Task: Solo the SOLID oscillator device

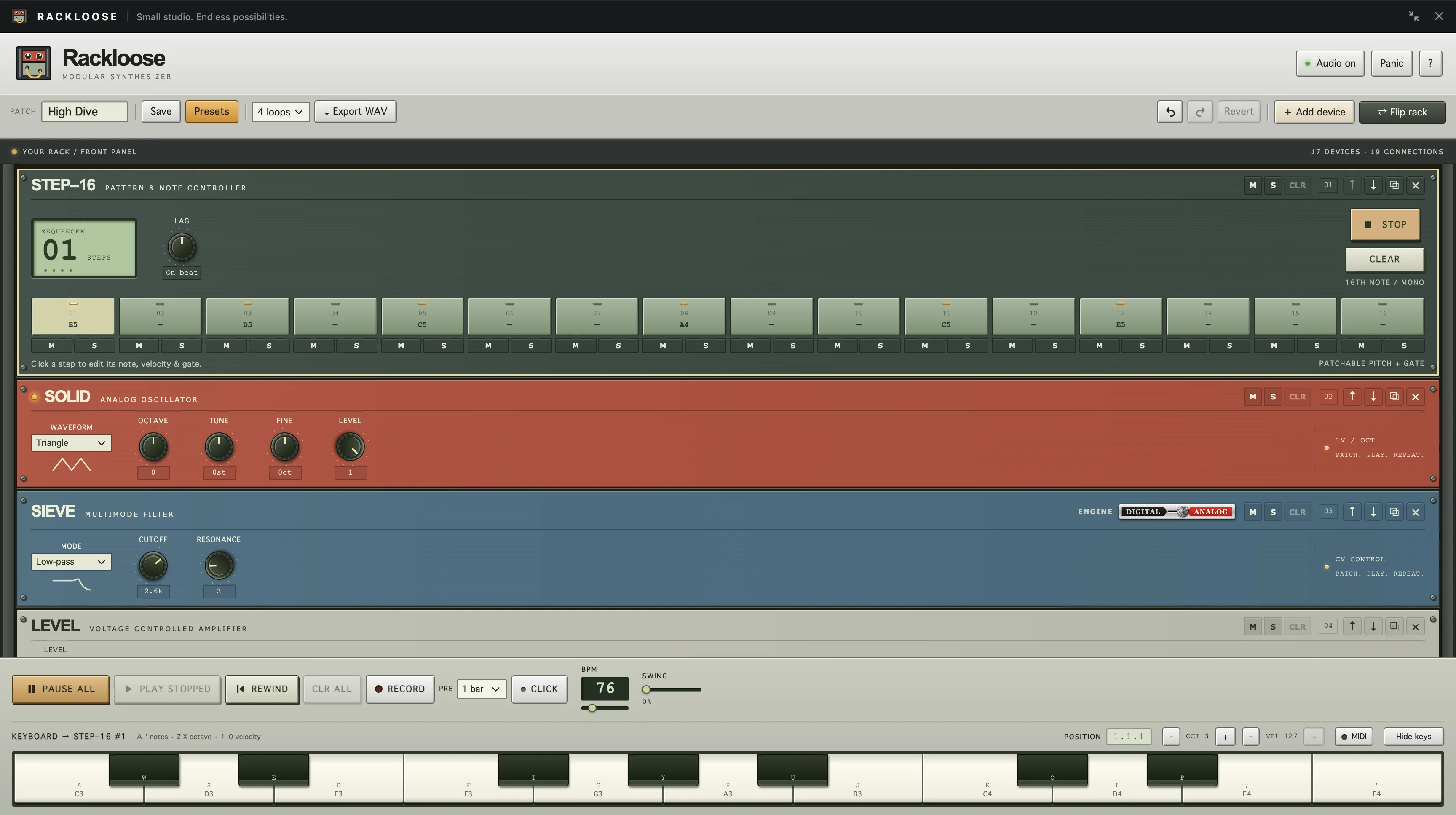Action: [1273, 397]
